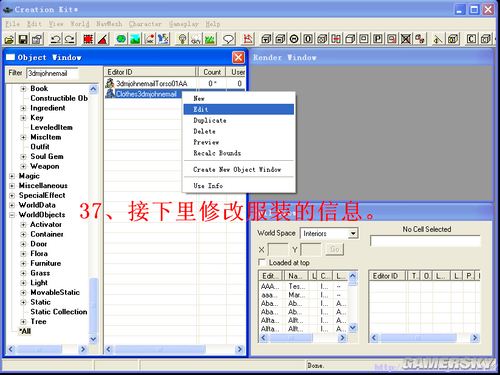Click the object list horizontal scrollbar

click(174, 349)
